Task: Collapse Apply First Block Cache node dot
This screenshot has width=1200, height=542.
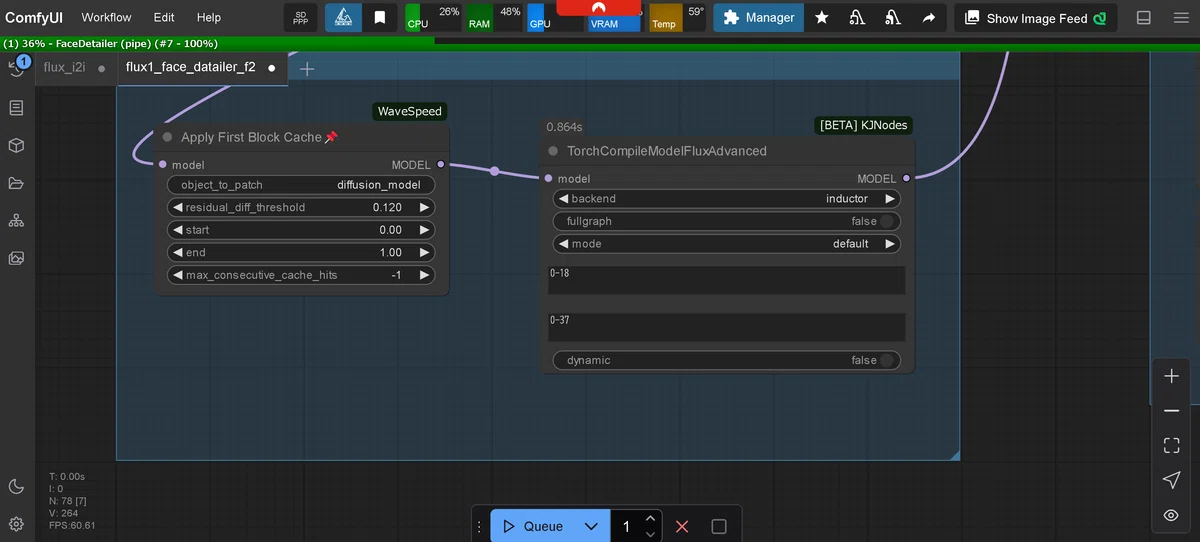Action: [167, 137]
